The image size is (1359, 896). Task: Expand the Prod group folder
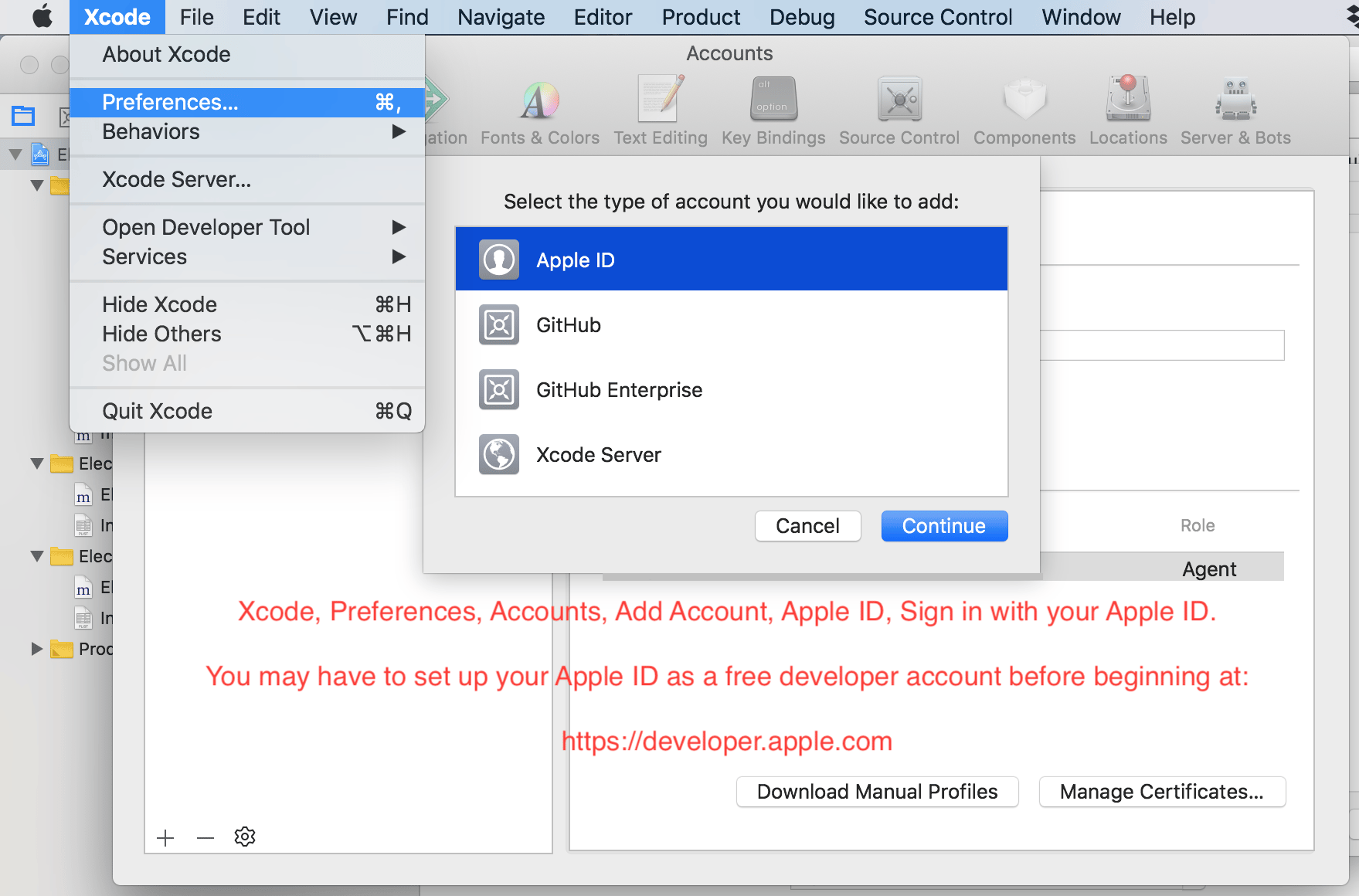[x=36, y=649]
